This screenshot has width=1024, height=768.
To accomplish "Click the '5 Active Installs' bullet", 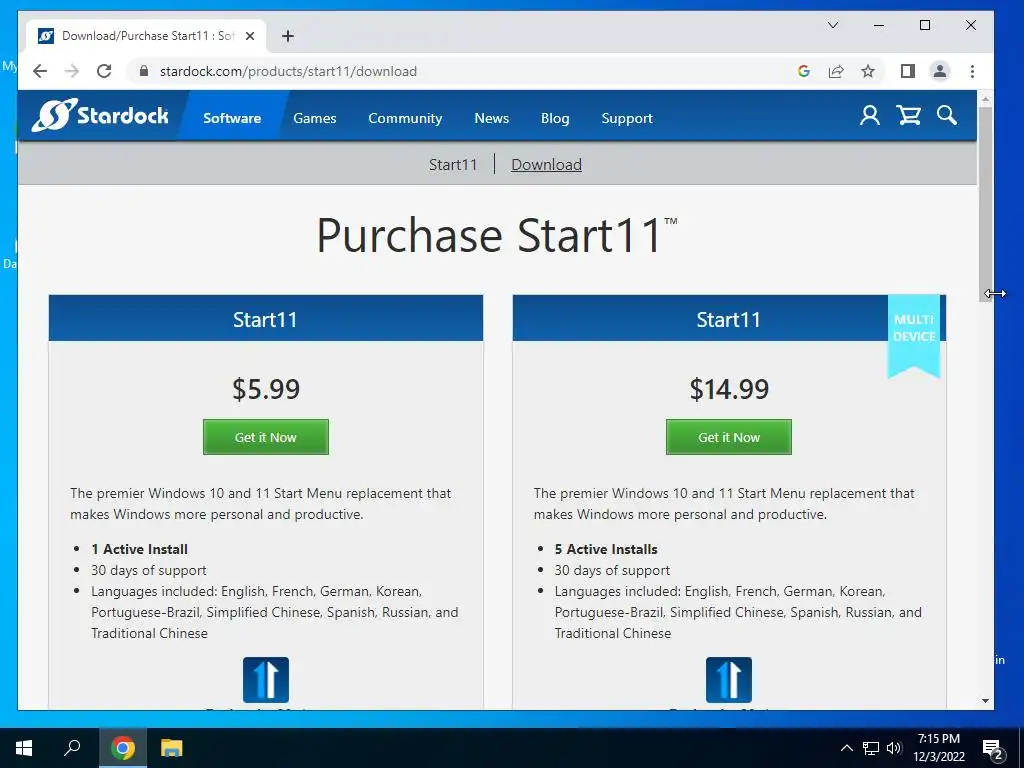I will click(606, 549).
